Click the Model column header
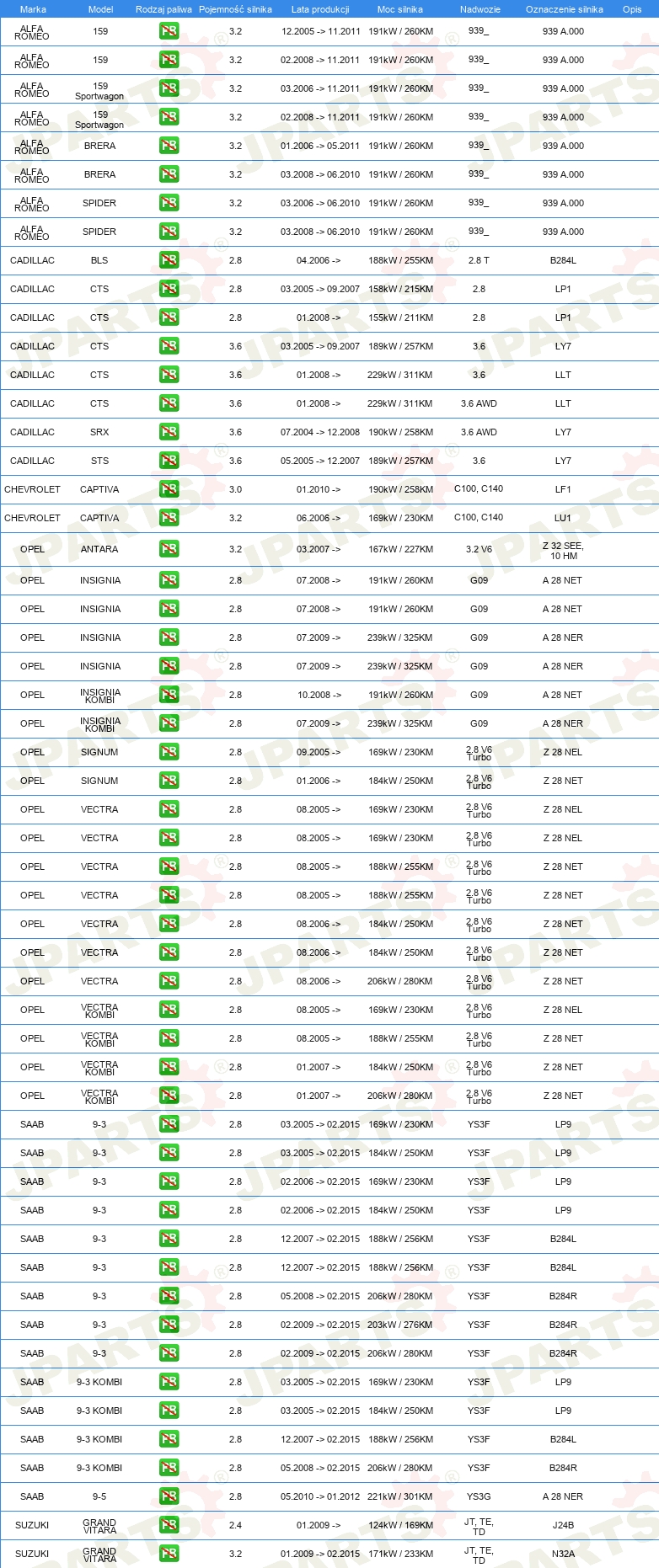The width and height of the screenshot is (659, 1568). click(x=101, y=9)
